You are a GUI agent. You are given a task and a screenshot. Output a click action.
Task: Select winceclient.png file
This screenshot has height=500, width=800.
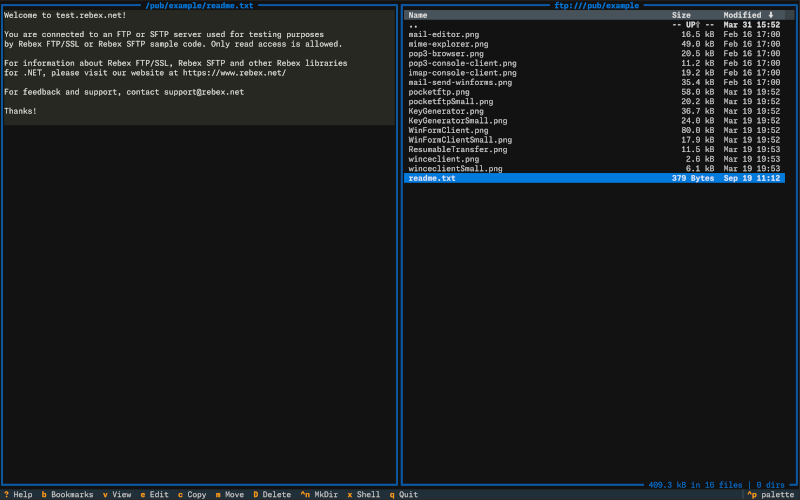[x=594, y=159]
